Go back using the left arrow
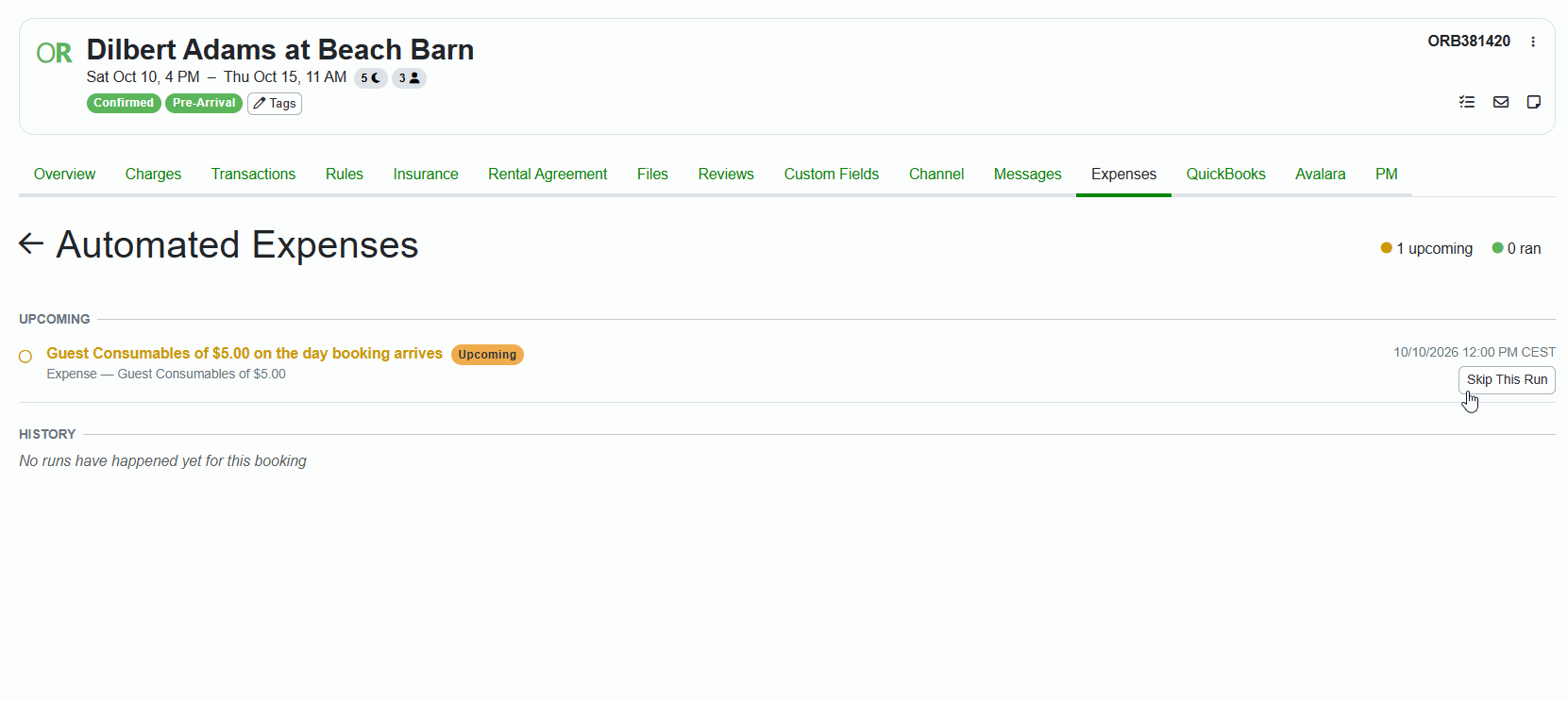 (x=31, y=243)
